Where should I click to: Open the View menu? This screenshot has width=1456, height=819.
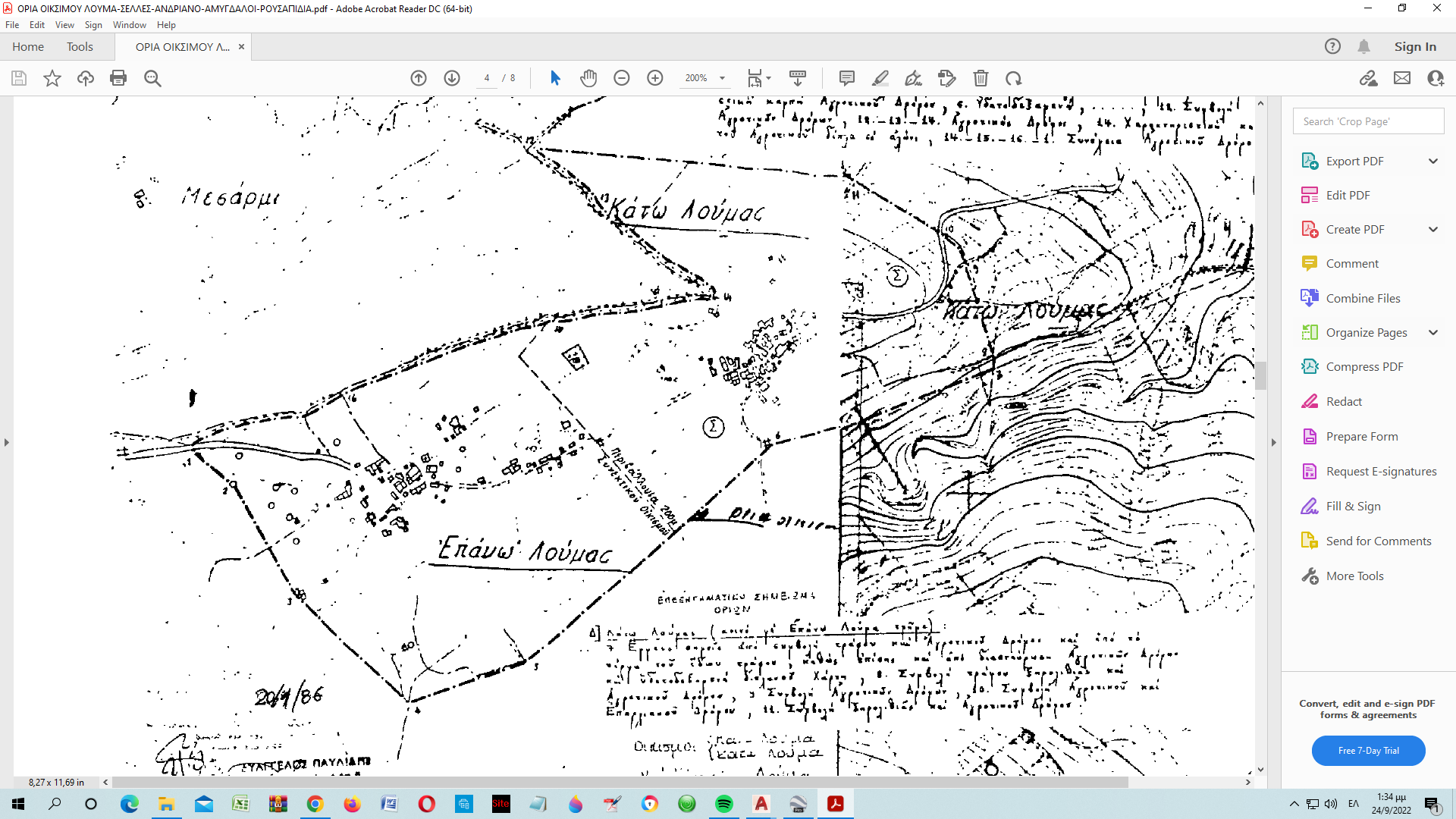tap(64, 25)
